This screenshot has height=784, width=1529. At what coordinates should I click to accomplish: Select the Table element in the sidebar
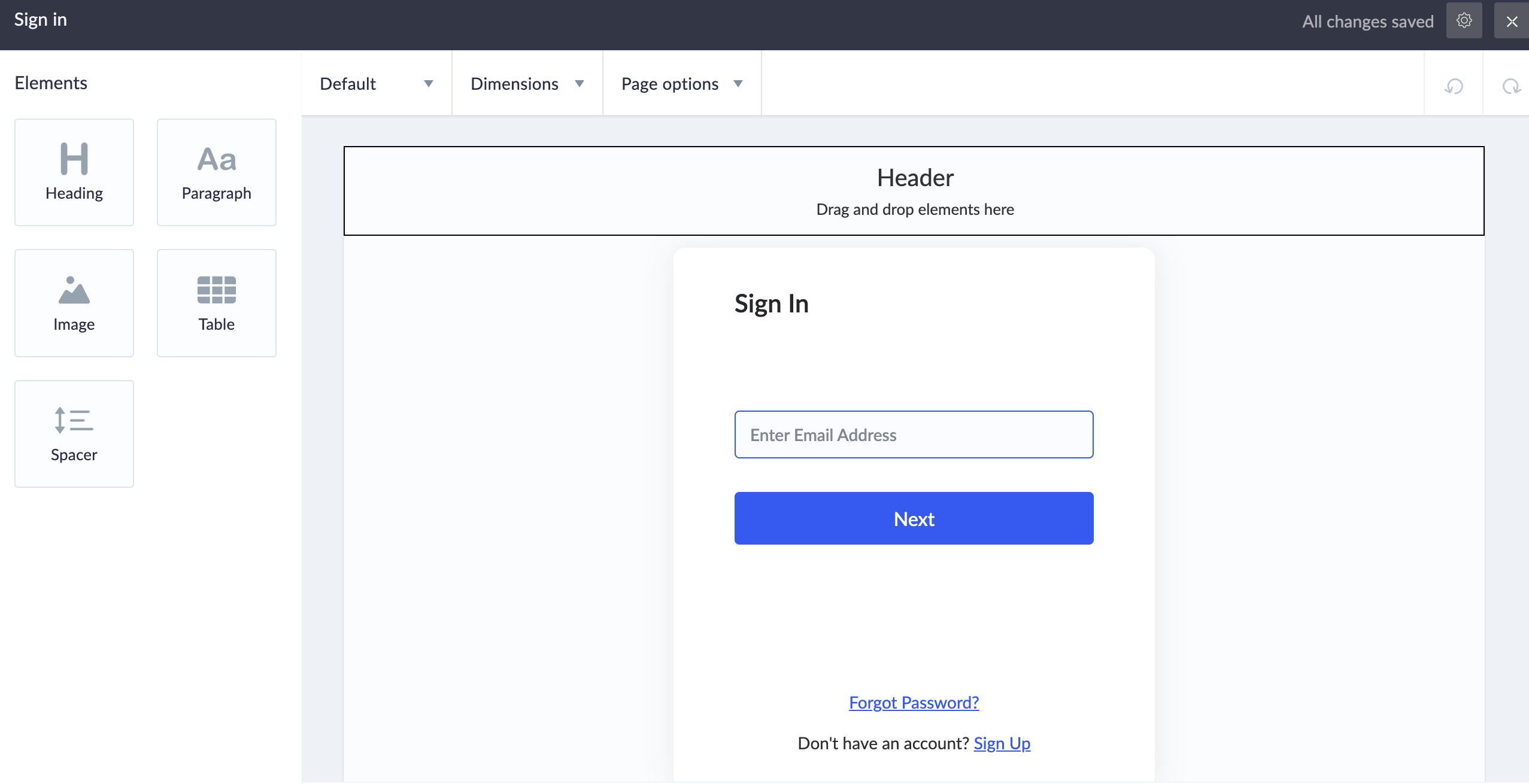pyautogui.click(x=217, y=303)
